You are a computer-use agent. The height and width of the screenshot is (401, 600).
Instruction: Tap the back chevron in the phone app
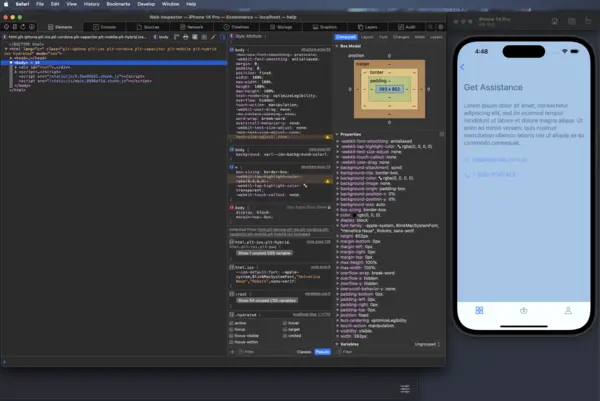pyautogui.click(x=461, y=67)
